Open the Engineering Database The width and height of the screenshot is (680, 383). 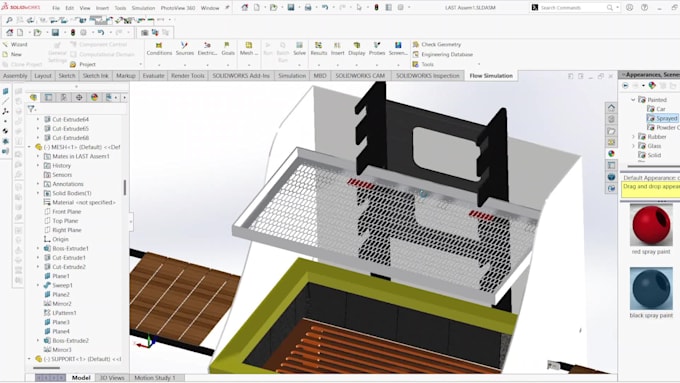point(442,54)
